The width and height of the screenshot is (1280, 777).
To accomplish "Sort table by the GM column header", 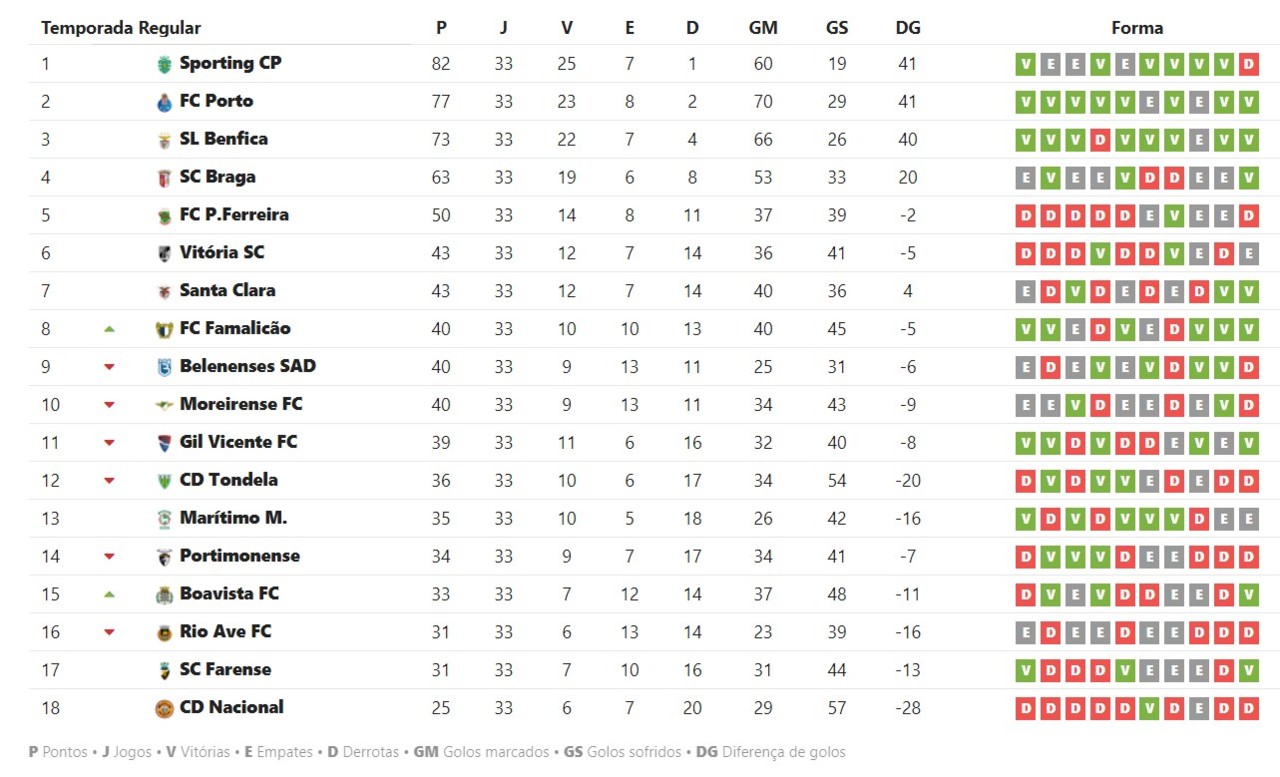I will point(763,28).
